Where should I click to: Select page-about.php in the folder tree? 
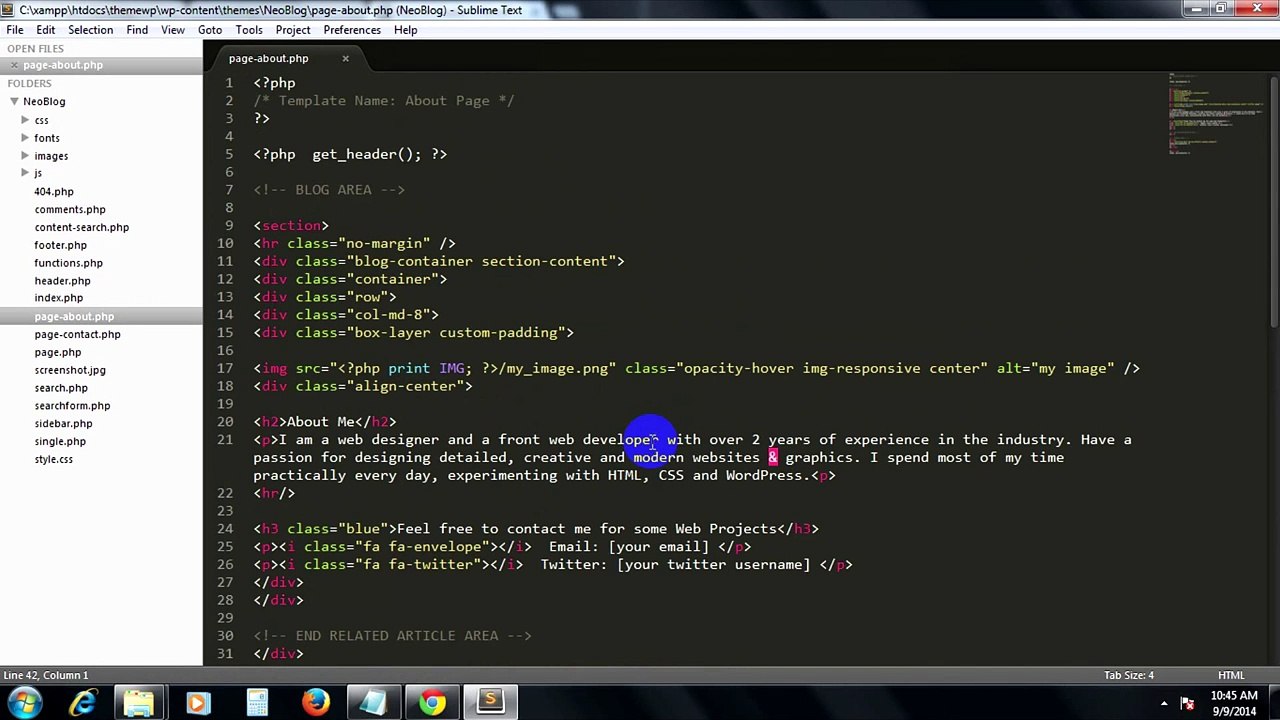74,316
